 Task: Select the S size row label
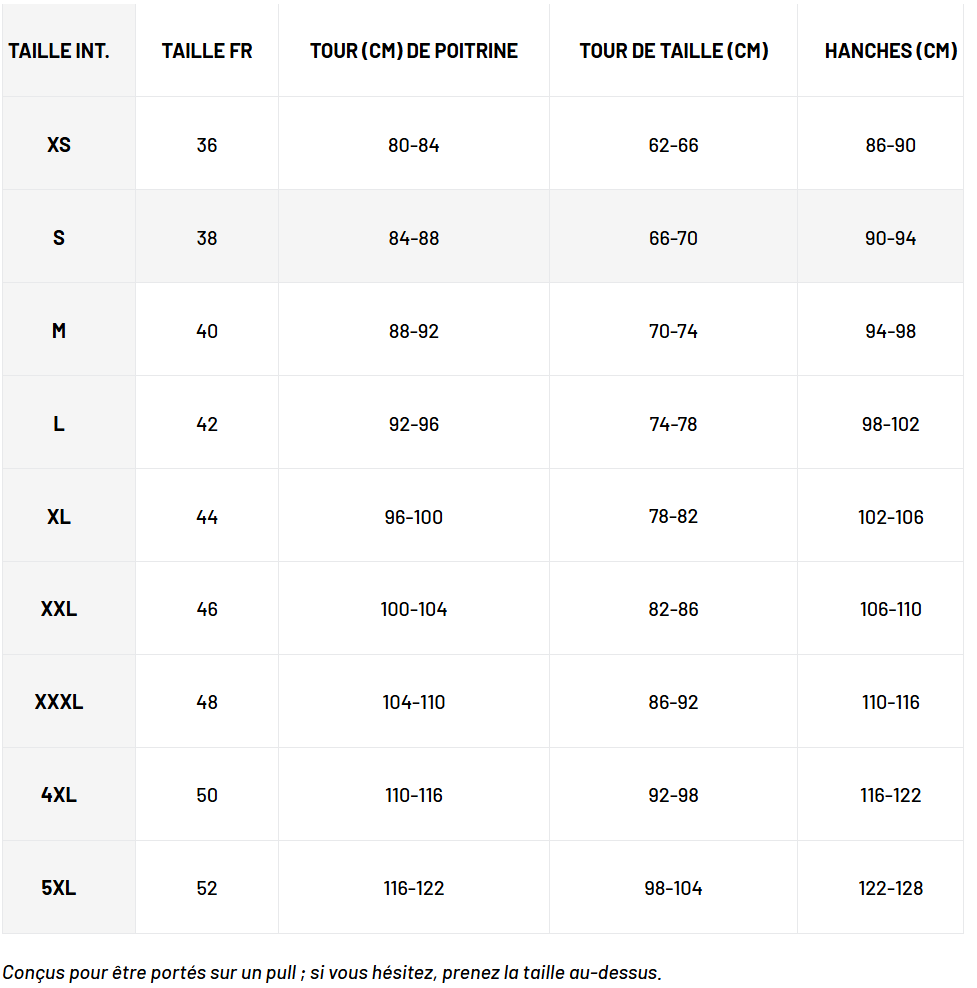pos(59,238)
